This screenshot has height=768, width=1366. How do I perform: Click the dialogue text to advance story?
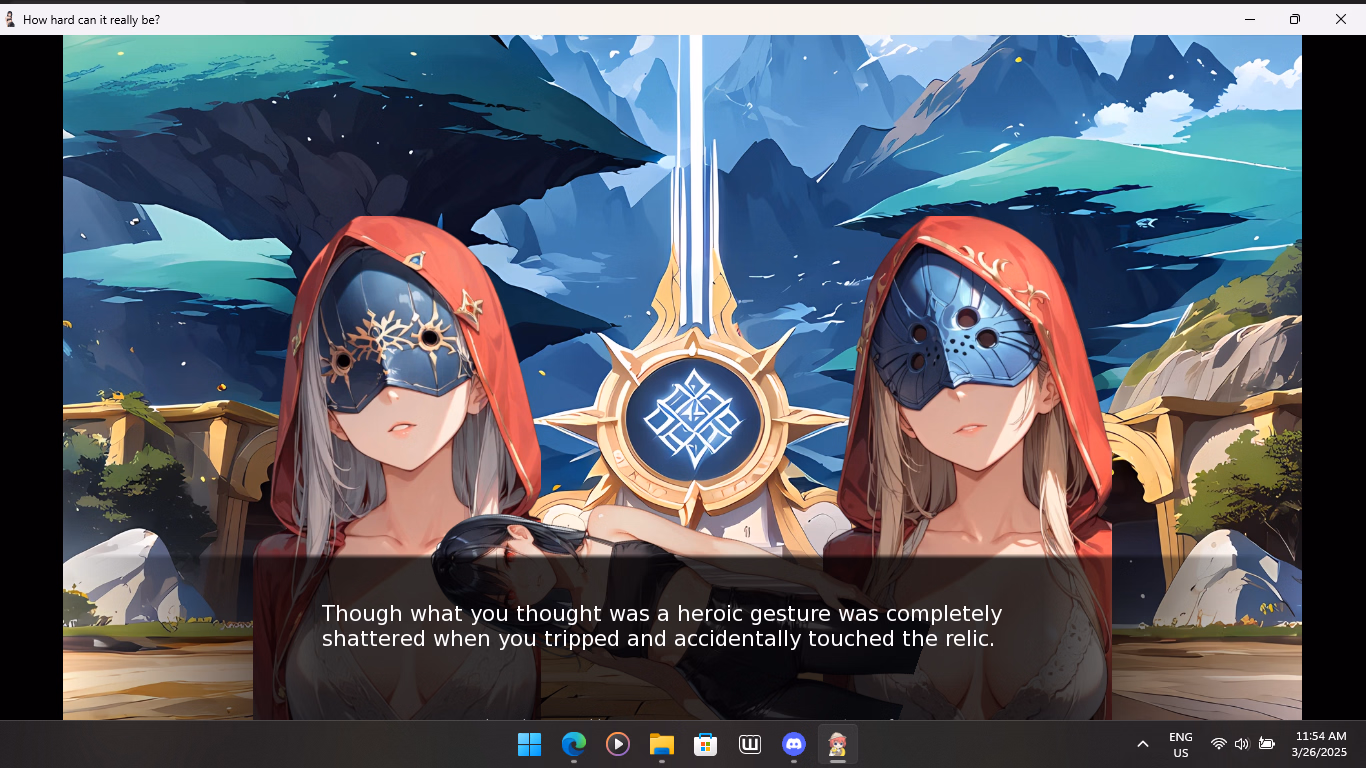[x=660, y=626]
